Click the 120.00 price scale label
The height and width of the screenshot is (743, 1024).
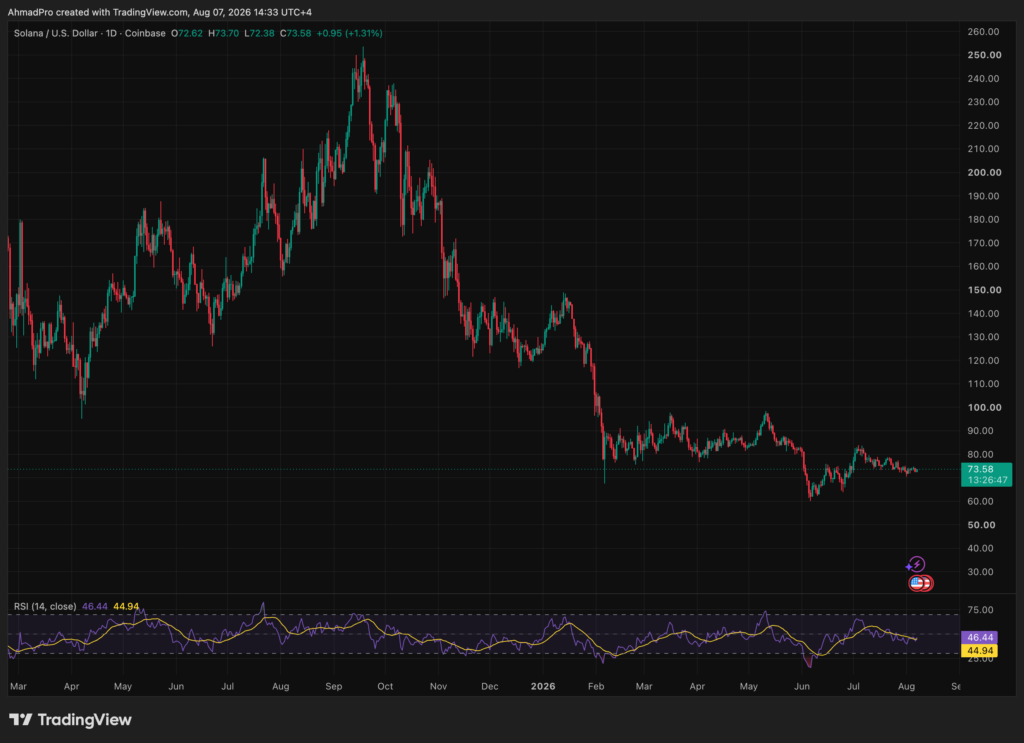coord(984,360)
